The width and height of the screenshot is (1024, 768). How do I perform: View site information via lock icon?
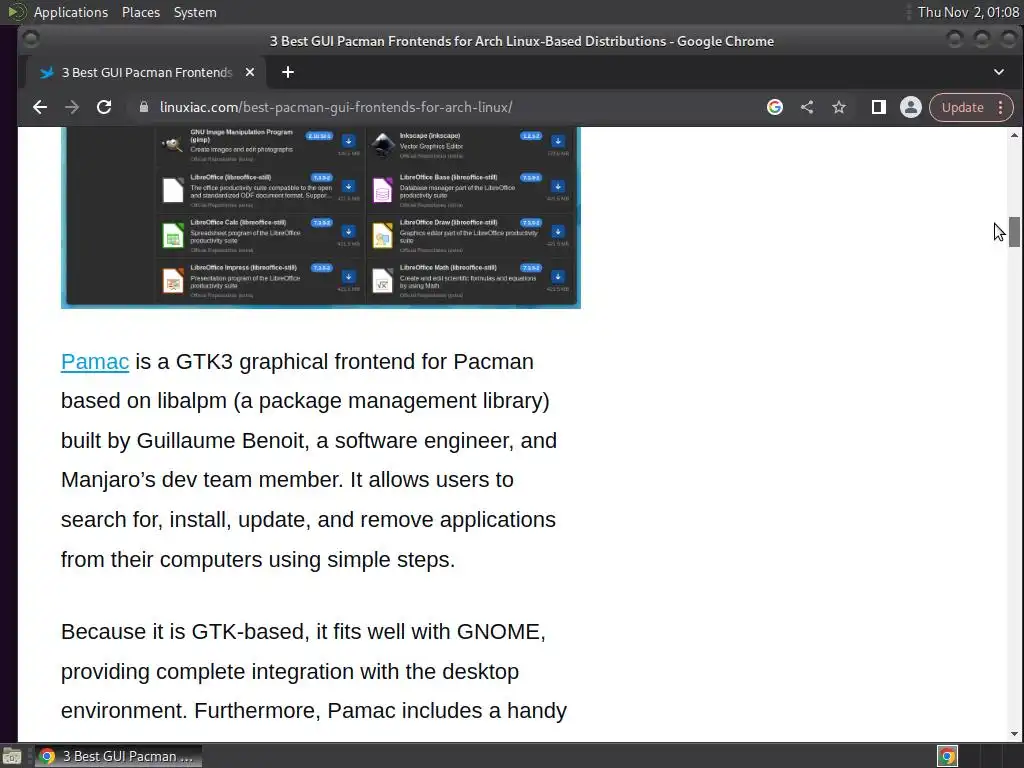[144, 108]
